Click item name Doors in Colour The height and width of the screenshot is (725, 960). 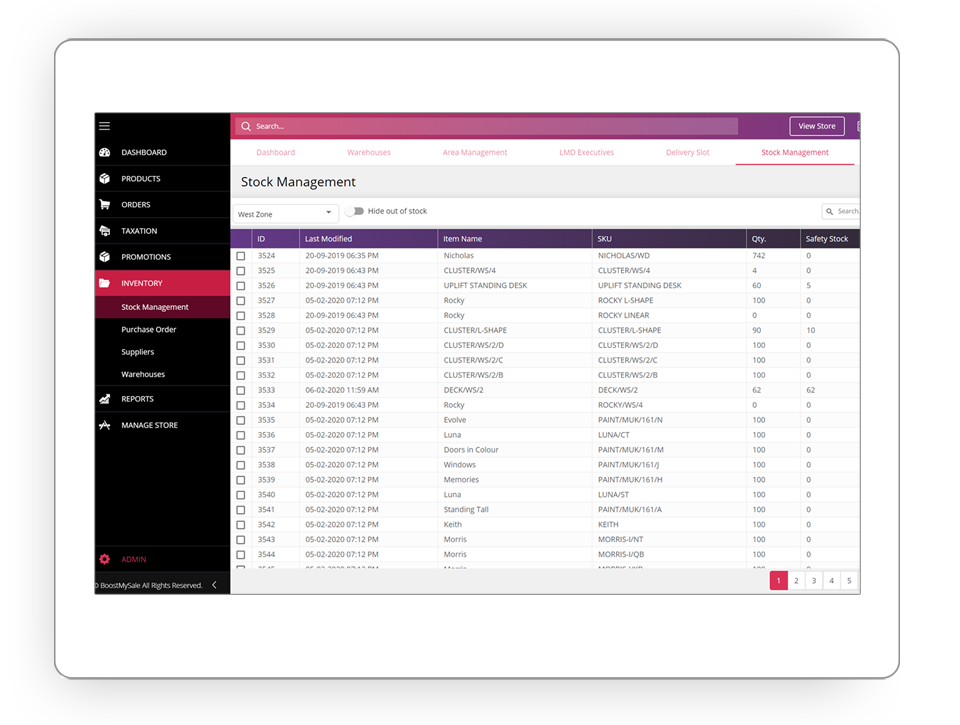point(471,450)
